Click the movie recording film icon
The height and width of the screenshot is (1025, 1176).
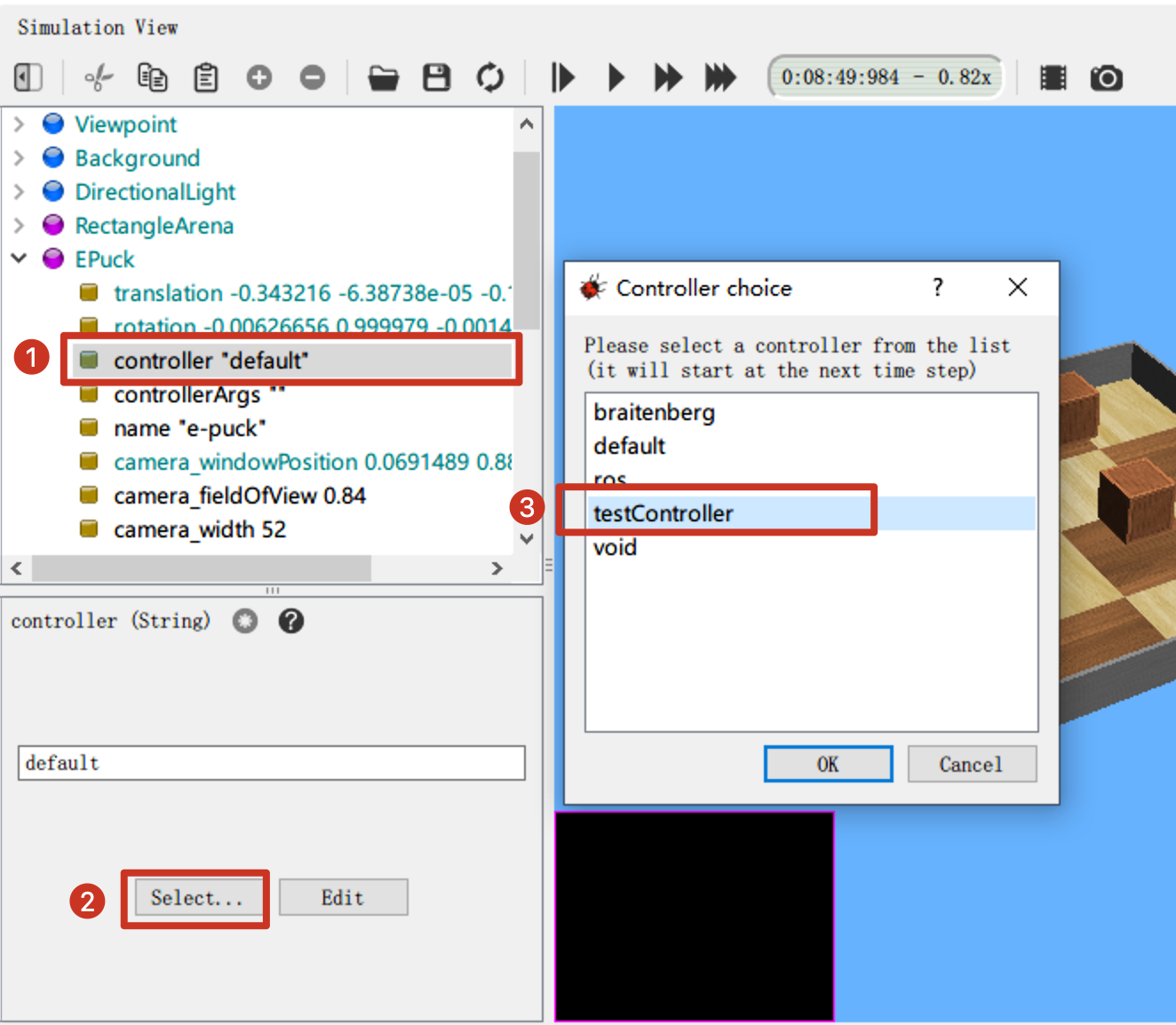point(1053,78)
